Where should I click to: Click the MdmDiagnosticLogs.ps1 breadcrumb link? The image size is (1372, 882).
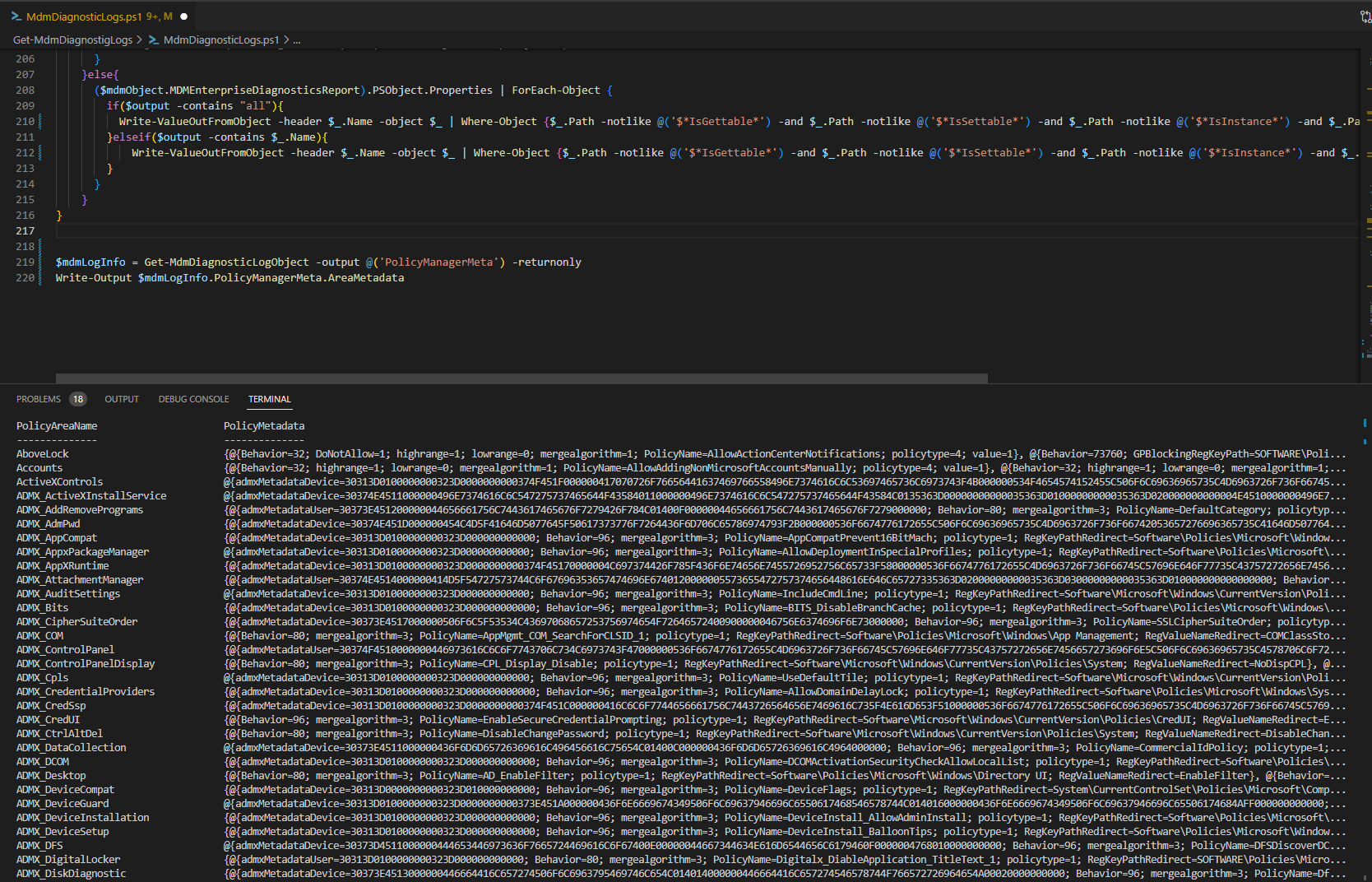click(x=220, y=39)
